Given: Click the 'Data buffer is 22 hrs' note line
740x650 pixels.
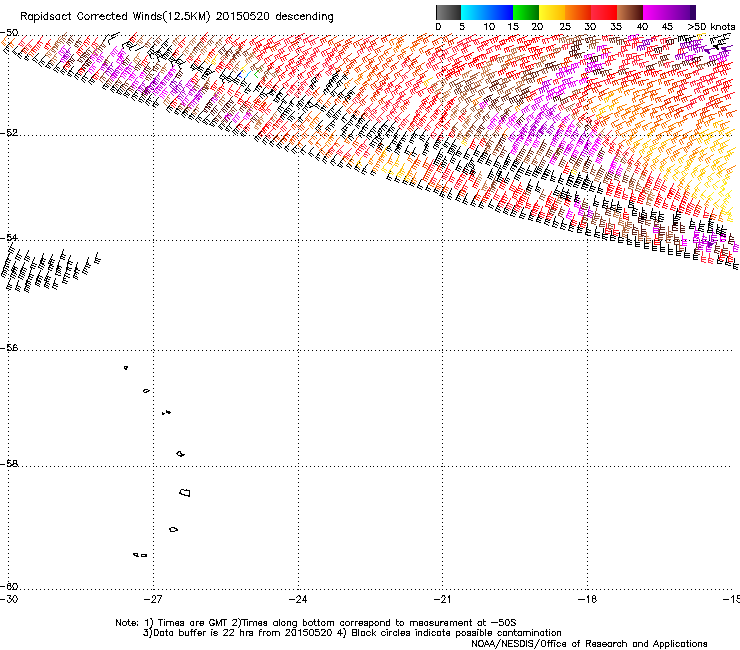Looking at the screenshot, I should [352, 633].
